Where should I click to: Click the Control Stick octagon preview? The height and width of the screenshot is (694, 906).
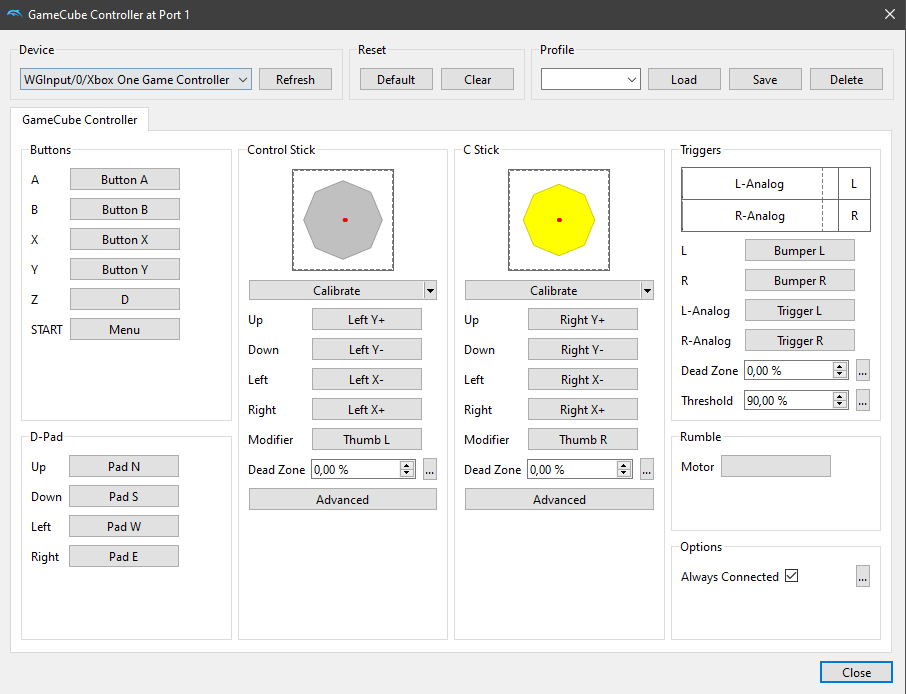[x=343, y=220]
